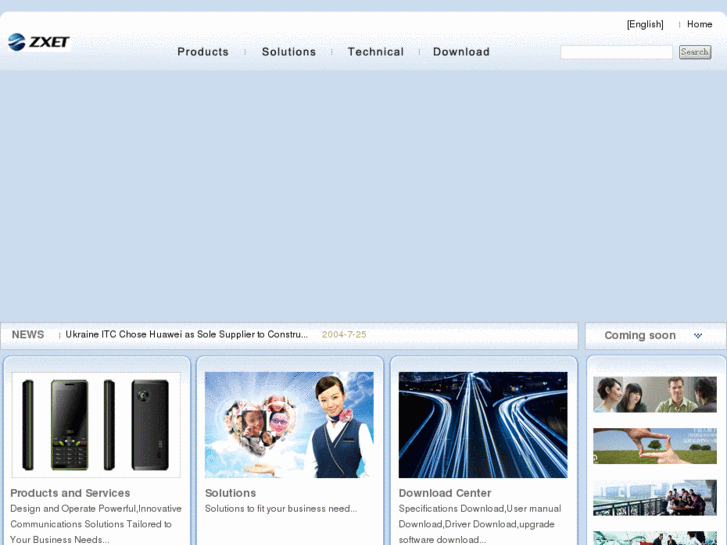Open the people talking sidebar thumbnail
Screen dimensions: 727x545
655,395
